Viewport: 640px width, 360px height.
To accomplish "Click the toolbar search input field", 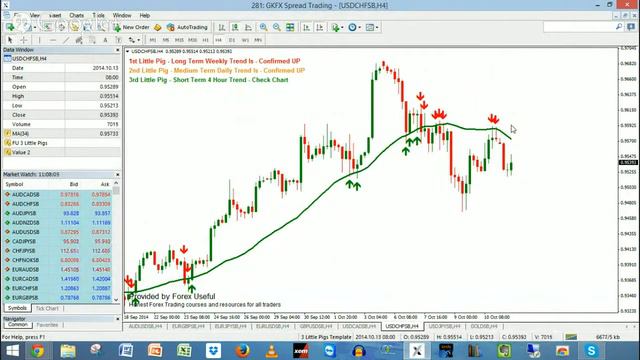I will click(580, 27).
